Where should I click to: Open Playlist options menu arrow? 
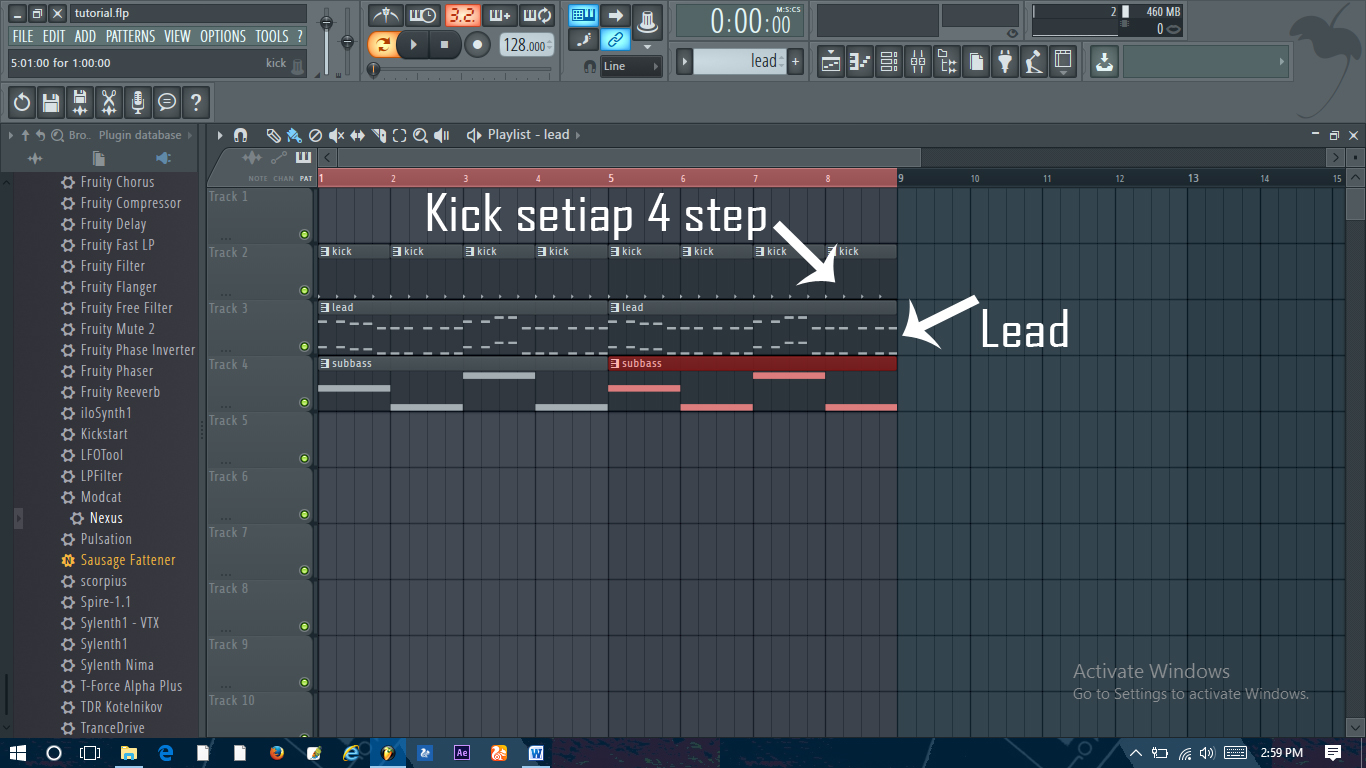[220, 135]
